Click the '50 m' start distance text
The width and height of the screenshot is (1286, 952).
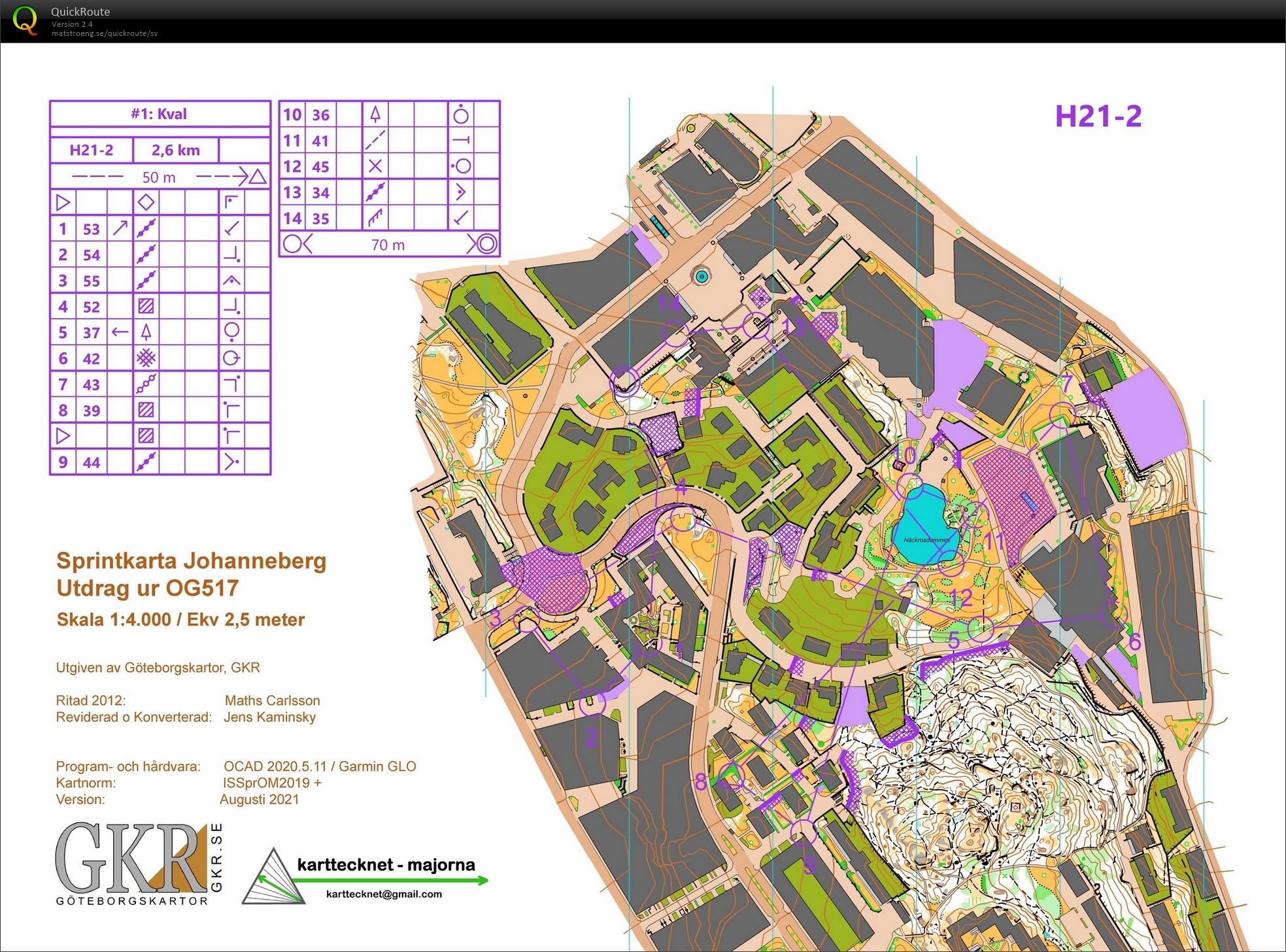[159, 177]
